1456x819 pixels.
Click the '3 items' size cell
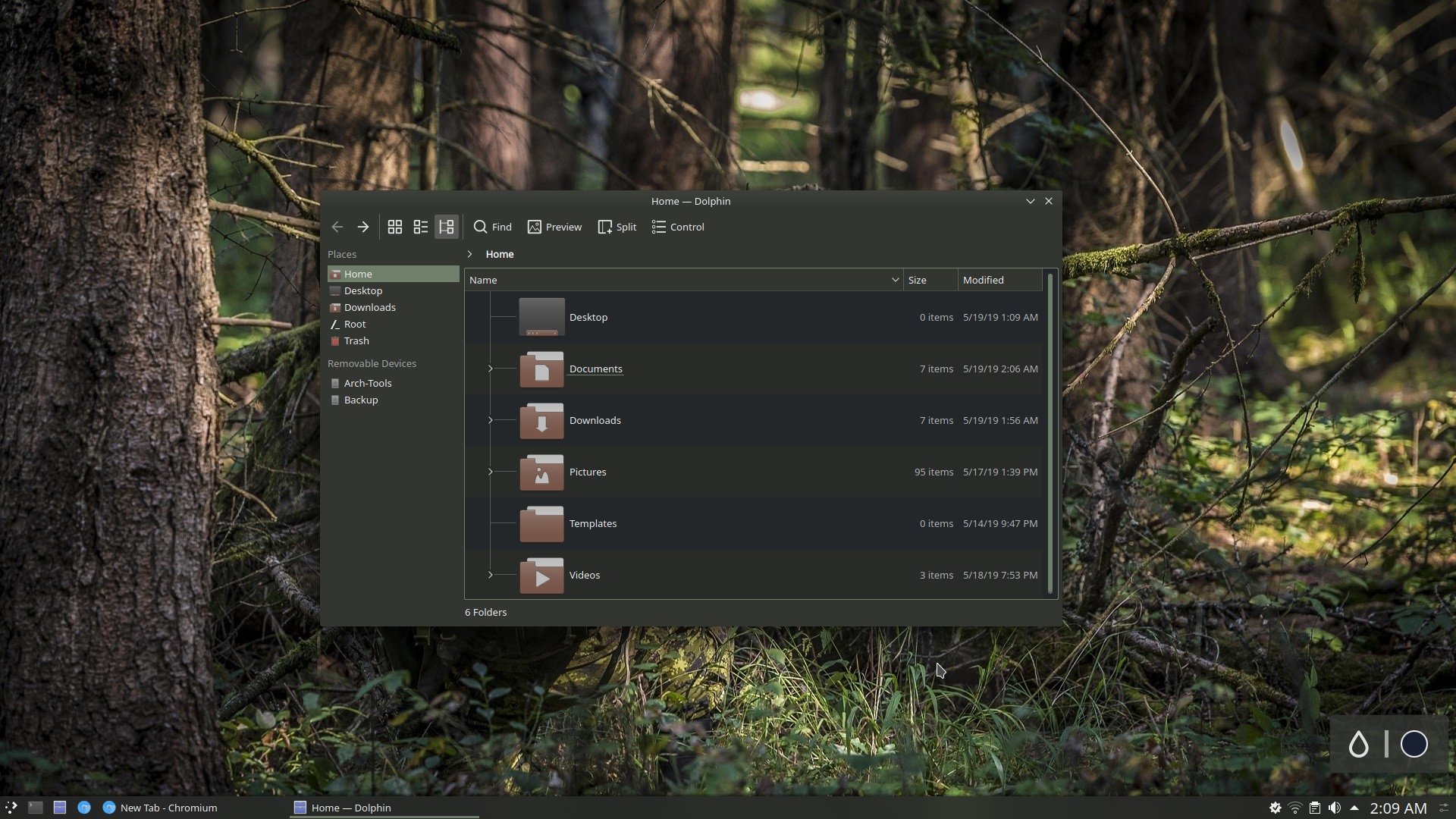[x=937, y=575]
